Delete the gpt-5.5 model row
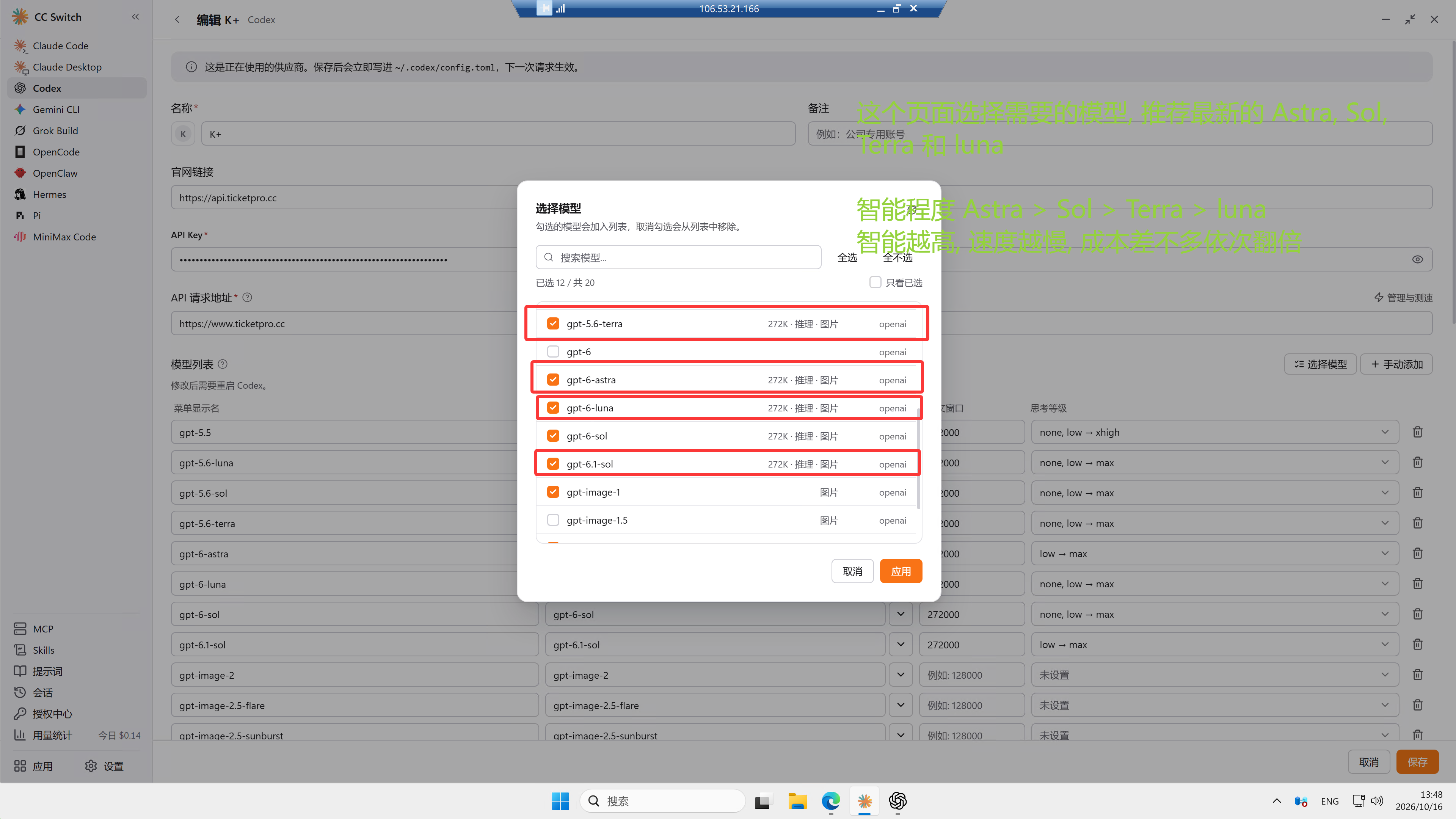The image size is (1456, 819). pos(1418,432)
